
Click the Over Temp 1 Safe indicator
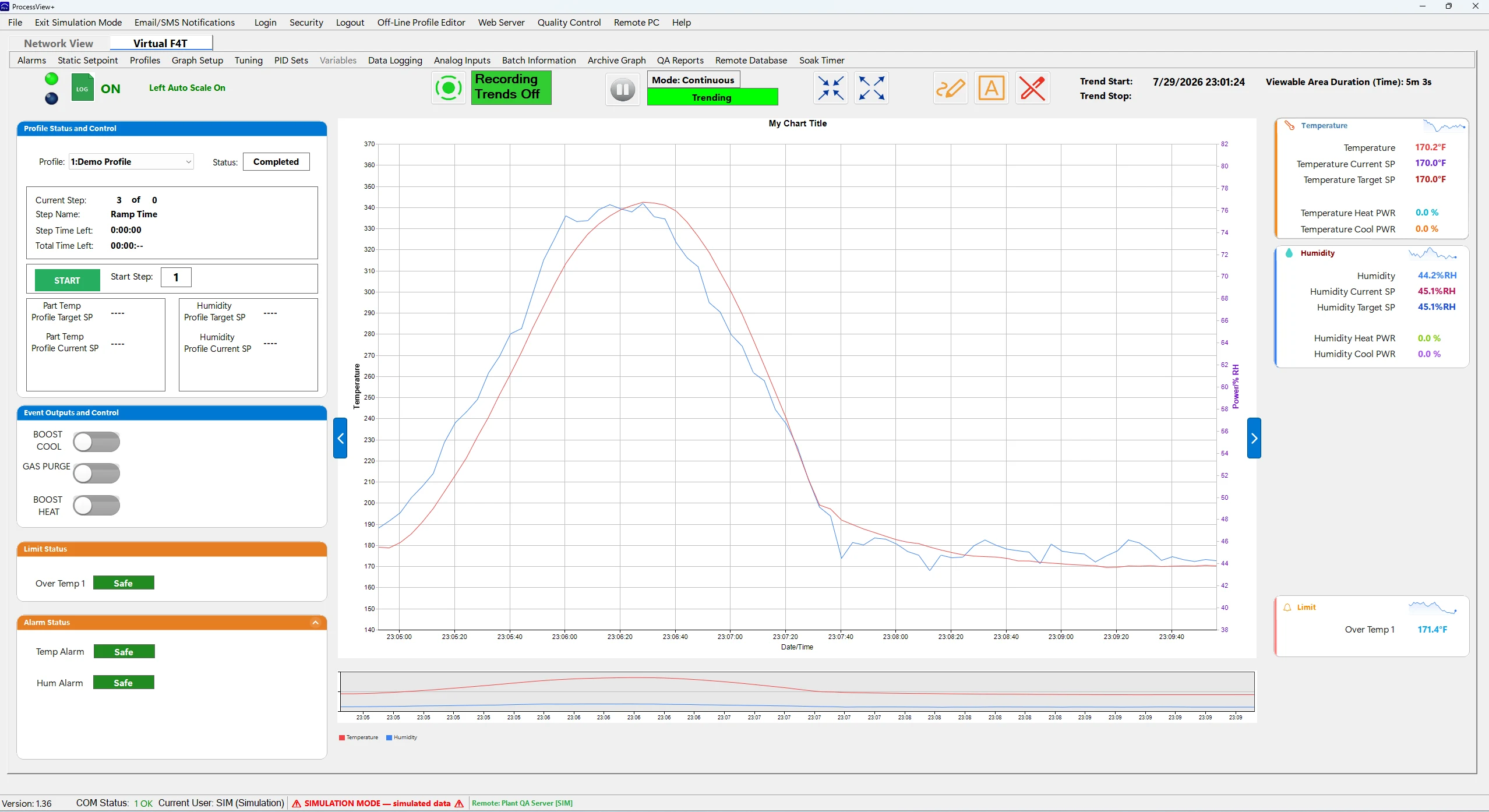(x=124, y=583)
